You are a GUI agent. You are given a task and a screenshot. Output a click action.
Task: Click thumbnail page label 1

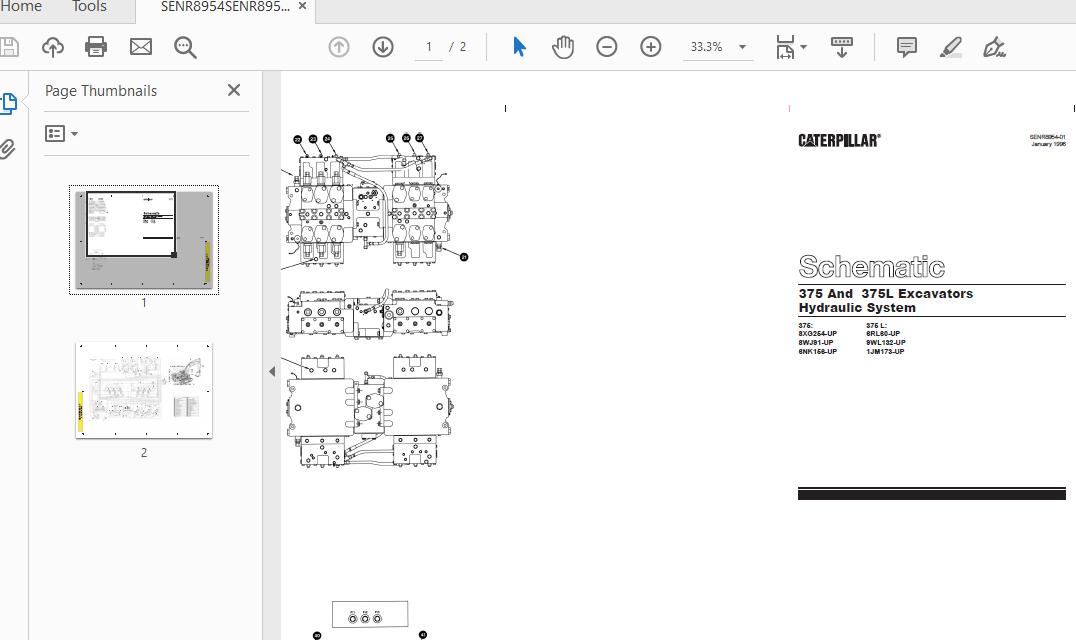(x=143, y=303)
